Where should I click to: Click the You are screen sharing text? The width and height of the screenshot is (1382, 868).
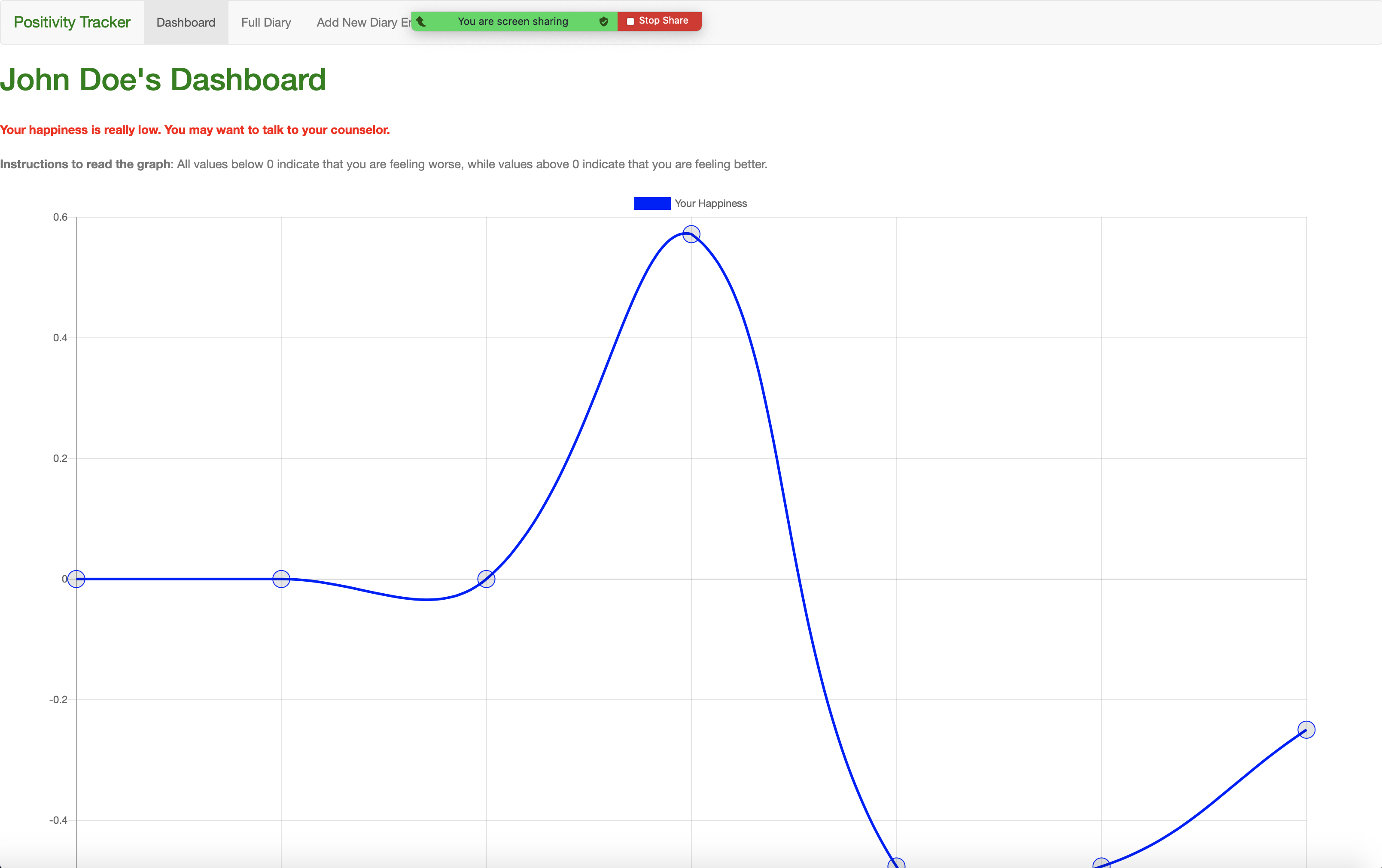512,21
